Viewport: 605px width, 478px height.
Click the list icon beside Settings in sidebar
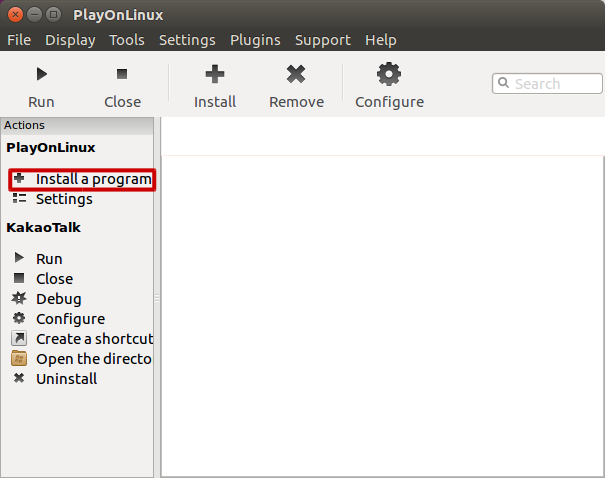pyautogui.click(x=19, y=198)
